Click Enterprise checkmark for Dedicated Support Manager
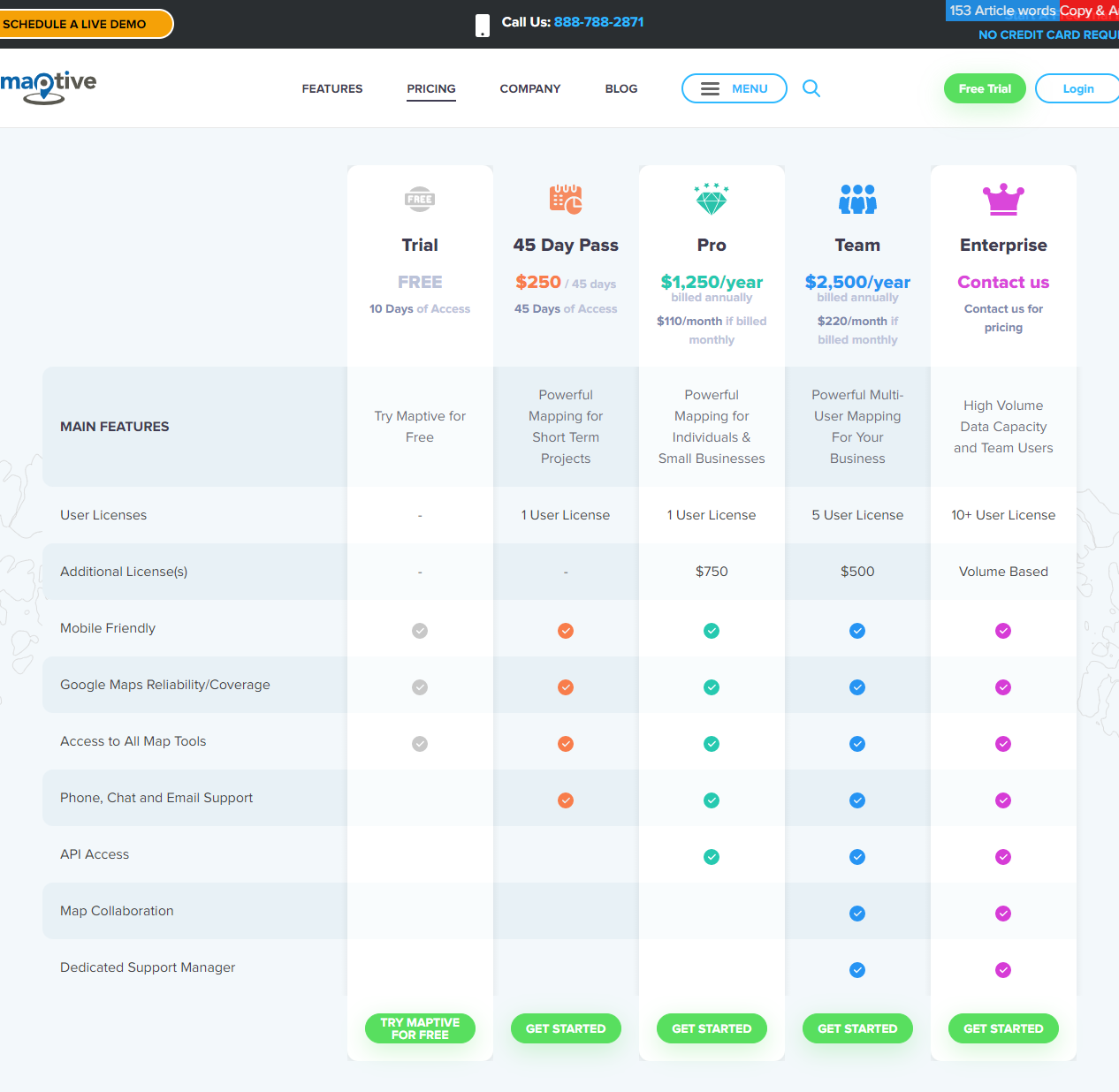The height and width of the screenshot is (1092, 1119). click(1003, 970)
